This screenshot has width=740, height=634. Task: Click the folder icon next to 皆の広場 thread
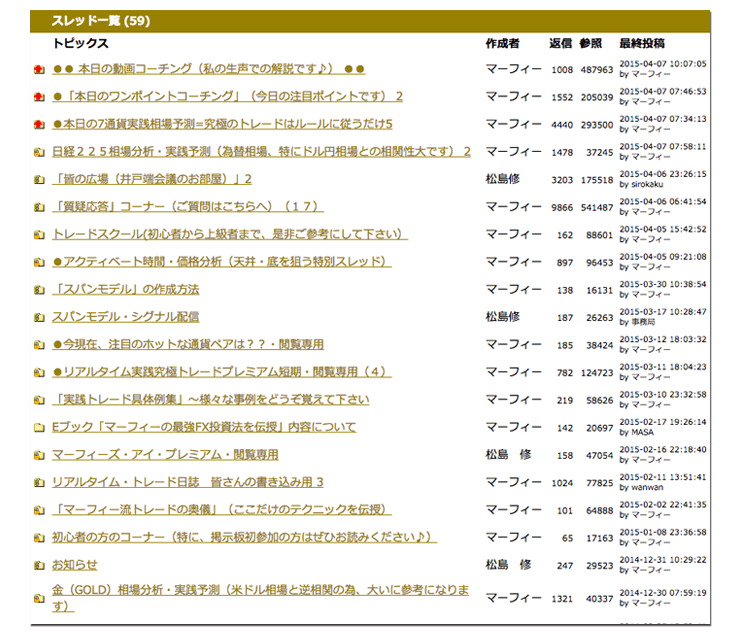pos(39,181)
